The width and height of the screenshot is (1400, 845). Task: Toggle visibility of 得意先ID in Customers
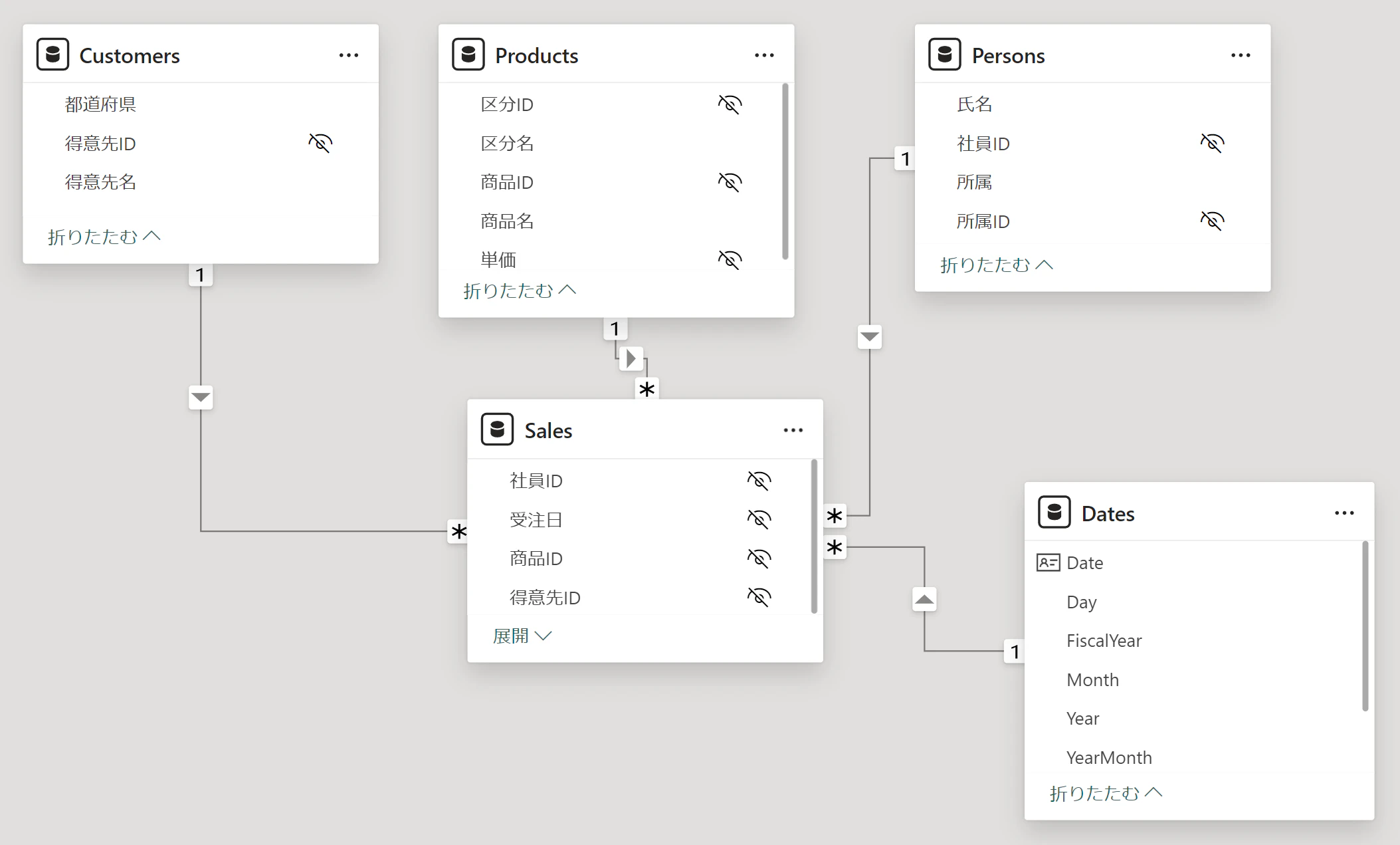click(x=320, y=143)
